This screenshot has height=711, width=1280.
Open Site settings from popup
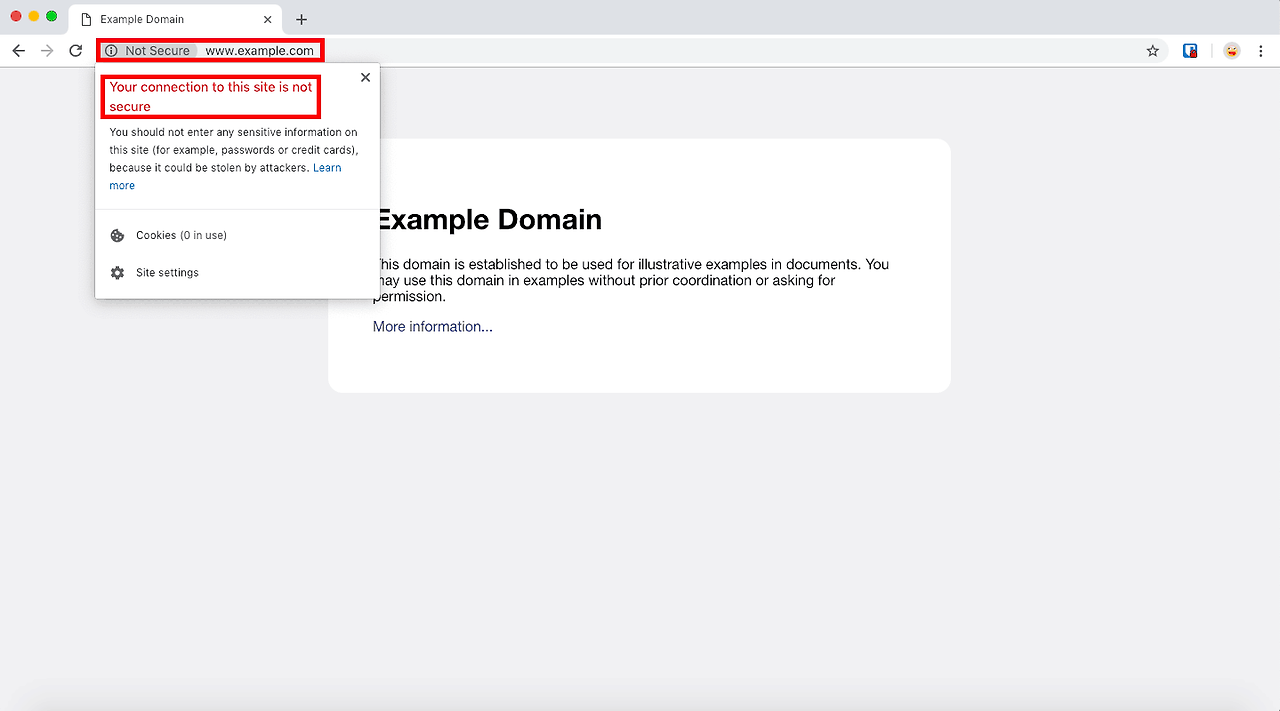pyautogui.click(x=237, y=273)
